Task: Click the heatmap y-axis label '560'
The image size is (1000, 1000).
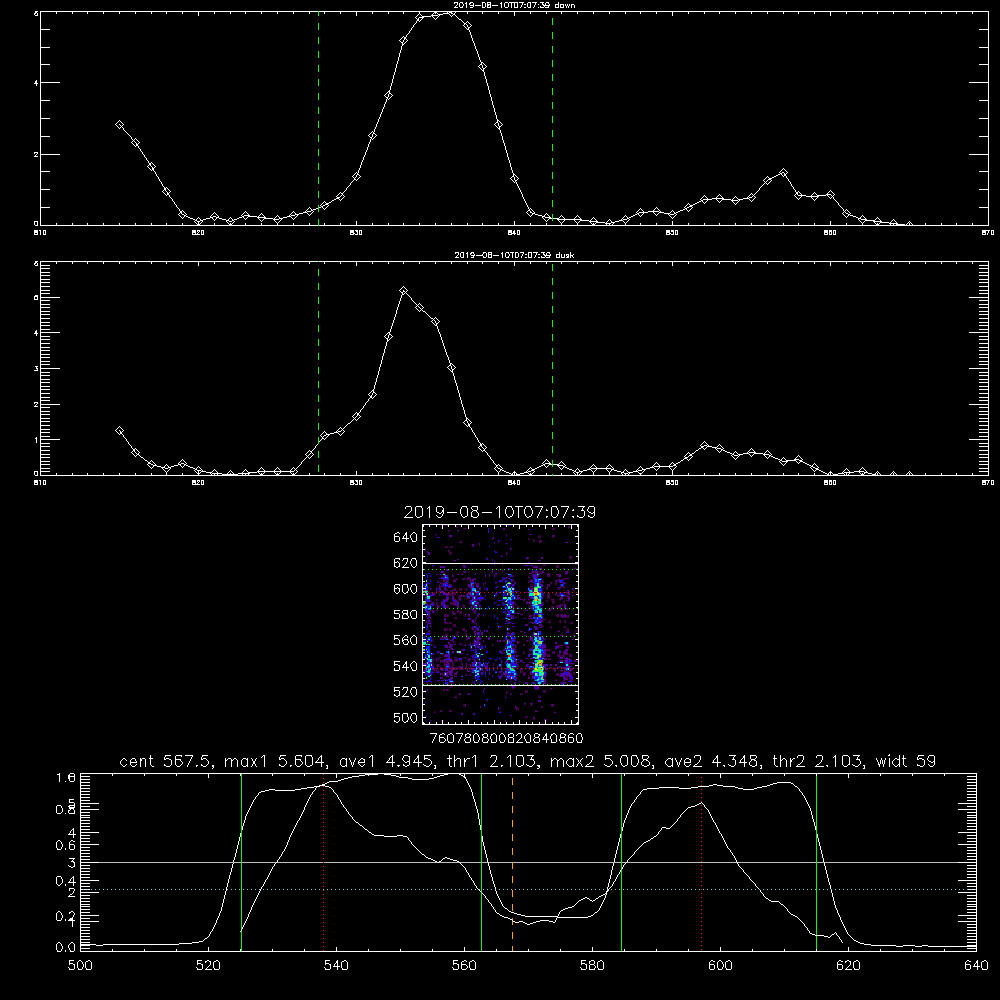Action: tap(405, 640)
